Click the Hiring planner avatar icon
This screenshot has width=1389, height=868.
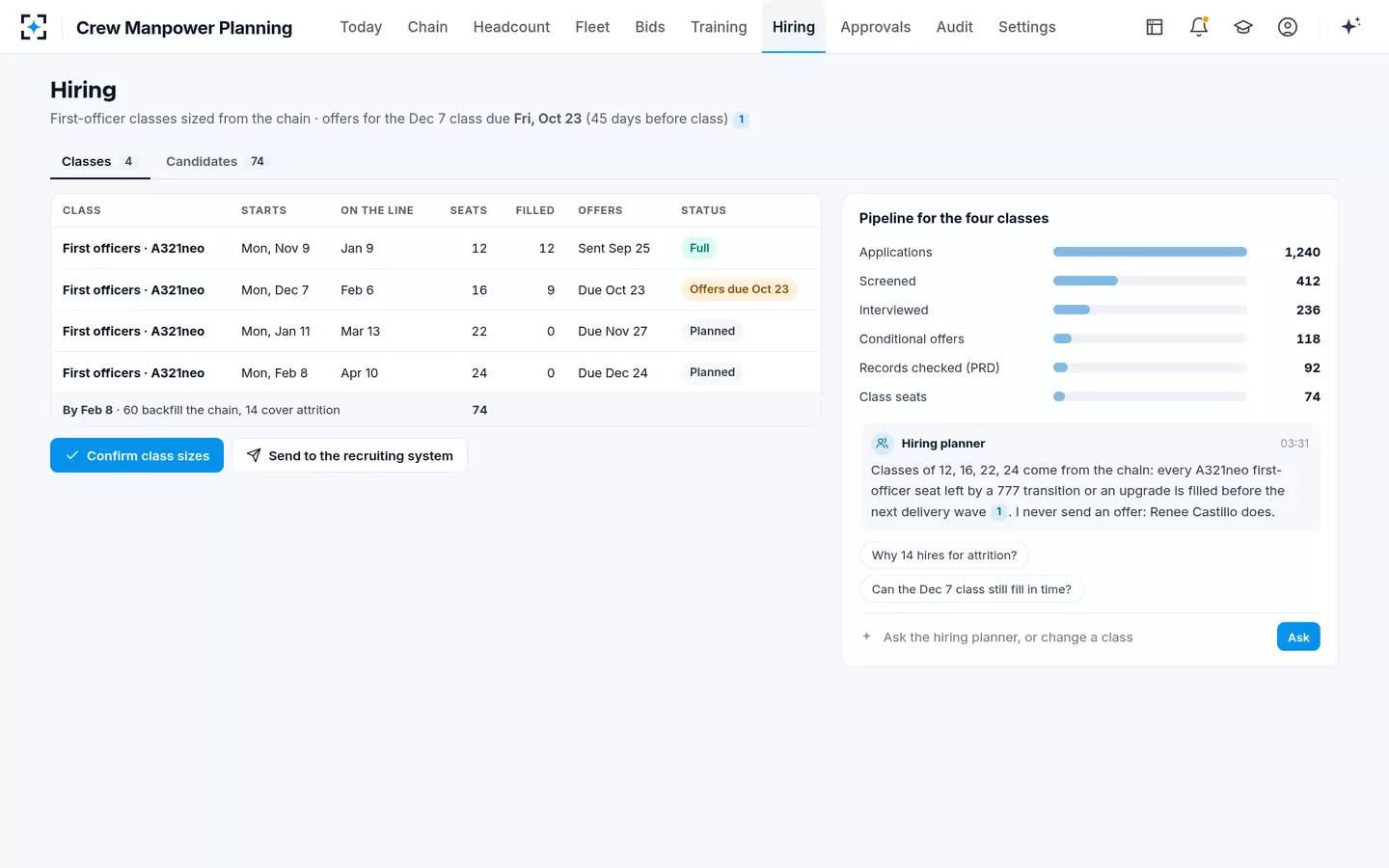coord(882,444)
